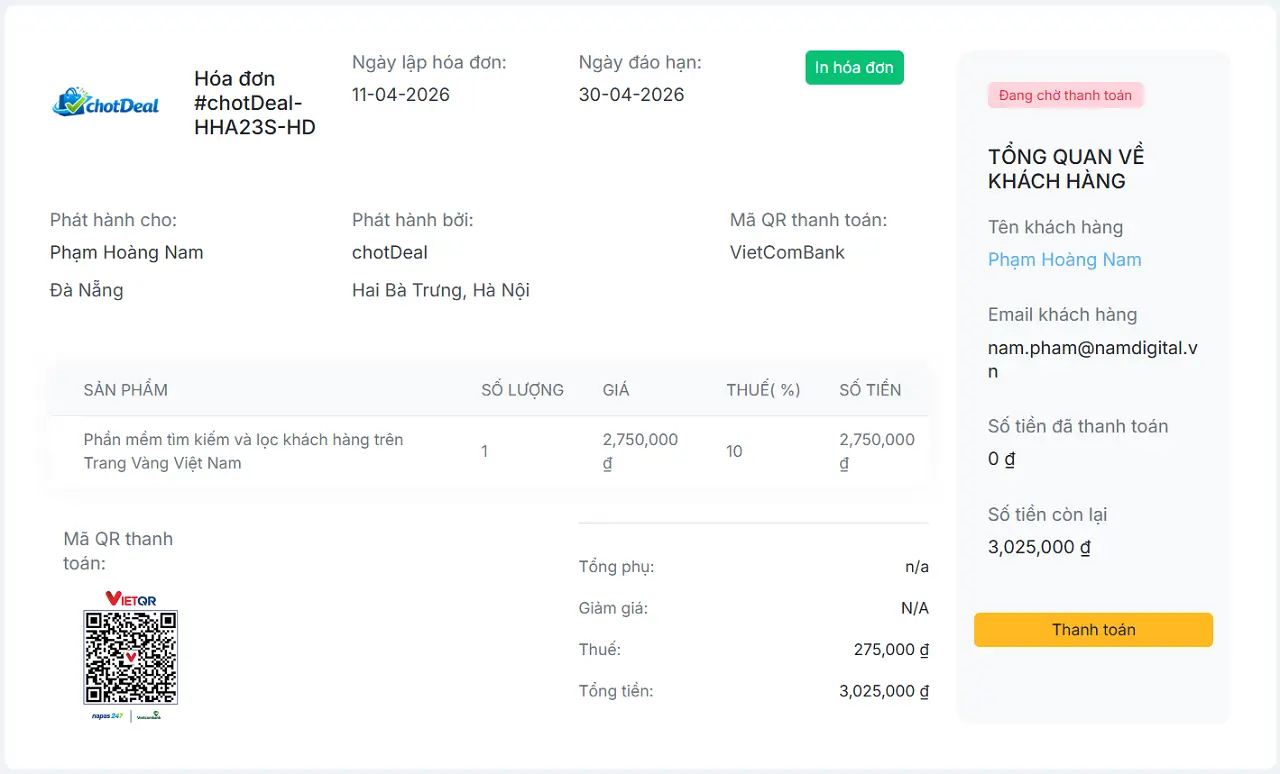The width and height of the screenshot is (1280, 774).
Task: Open customer link Phạm Hoàng Nam
Action: coord(1064,260)
